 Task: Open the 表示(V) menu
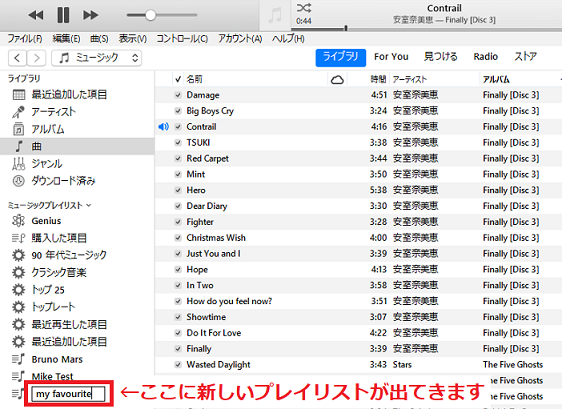pyautogui.click(x=133, y=38)
